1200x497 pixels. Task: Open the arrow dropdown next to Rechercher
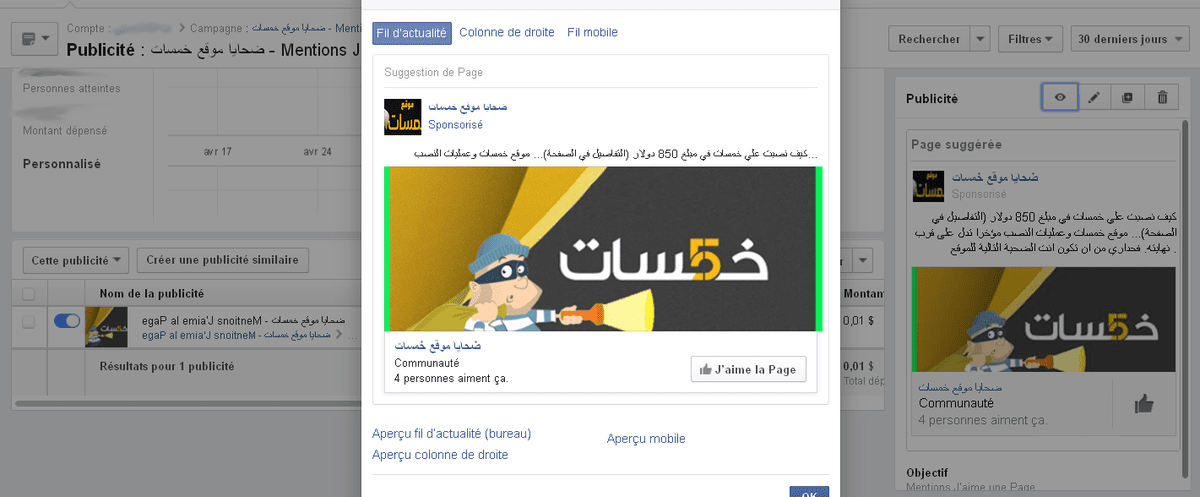coord(979,39)
